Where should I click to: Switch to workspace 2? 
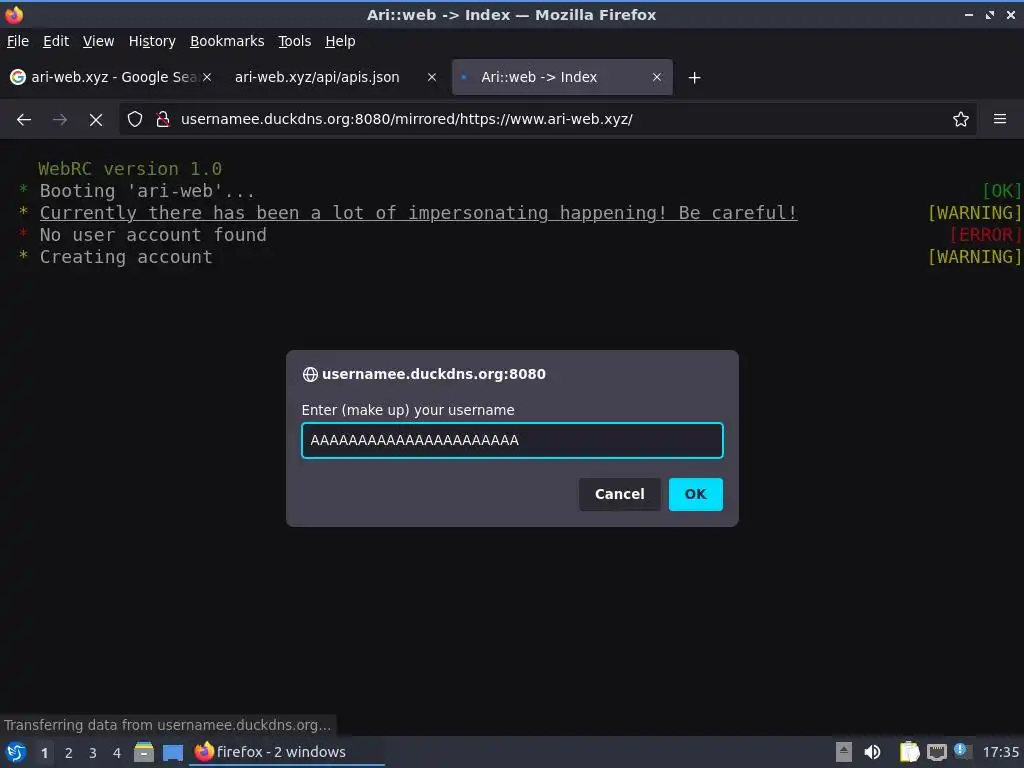pyautogui.click(x=69, y=753)
